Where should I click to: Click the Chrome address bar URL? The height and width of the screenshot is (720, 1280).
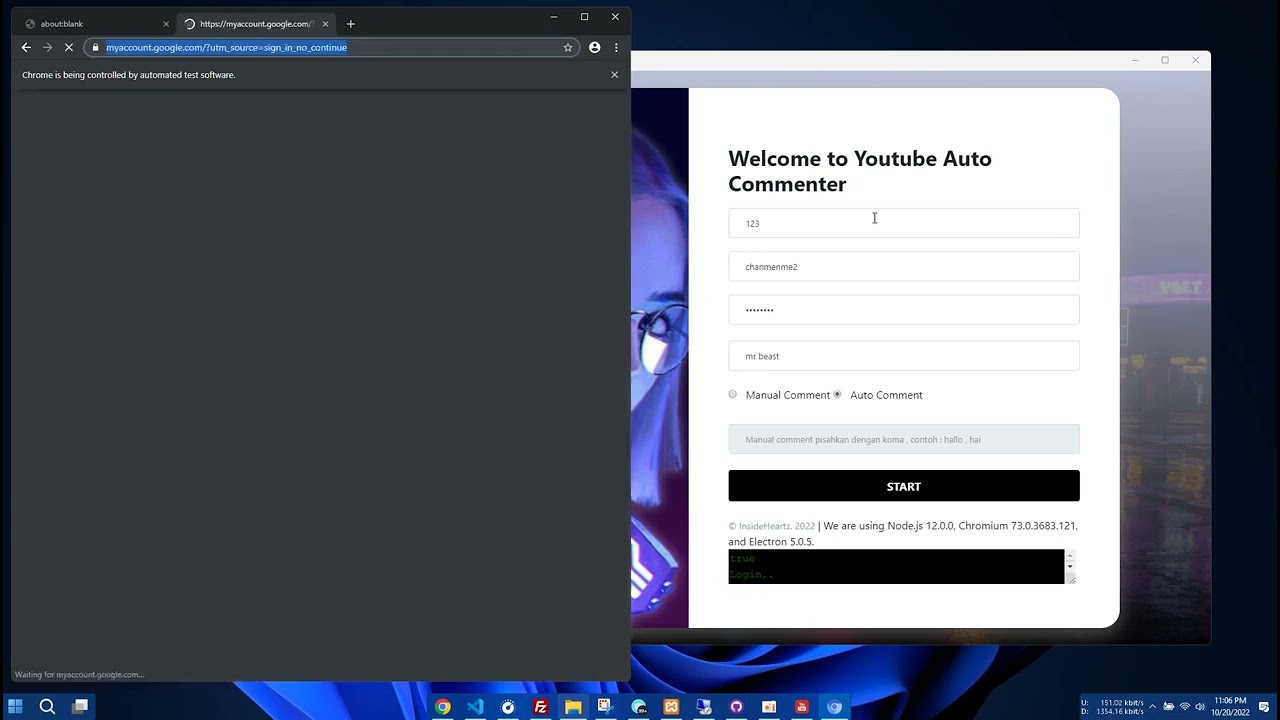coord(227,47)
